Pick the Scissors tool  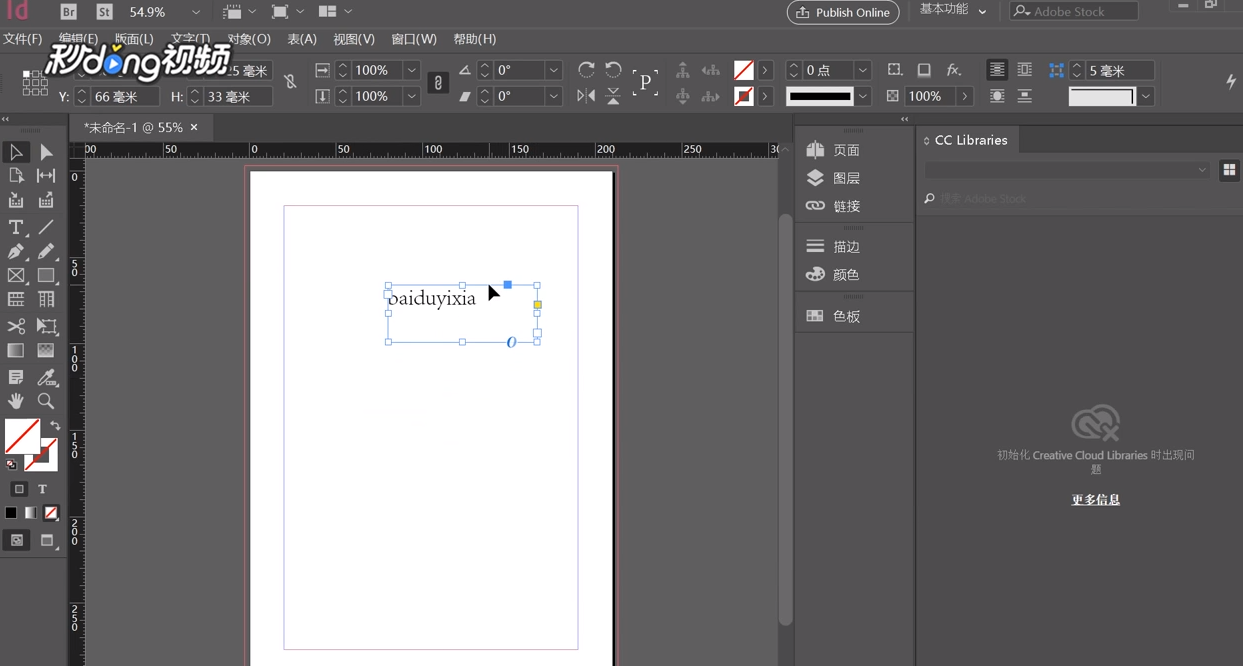click(16, 326)
